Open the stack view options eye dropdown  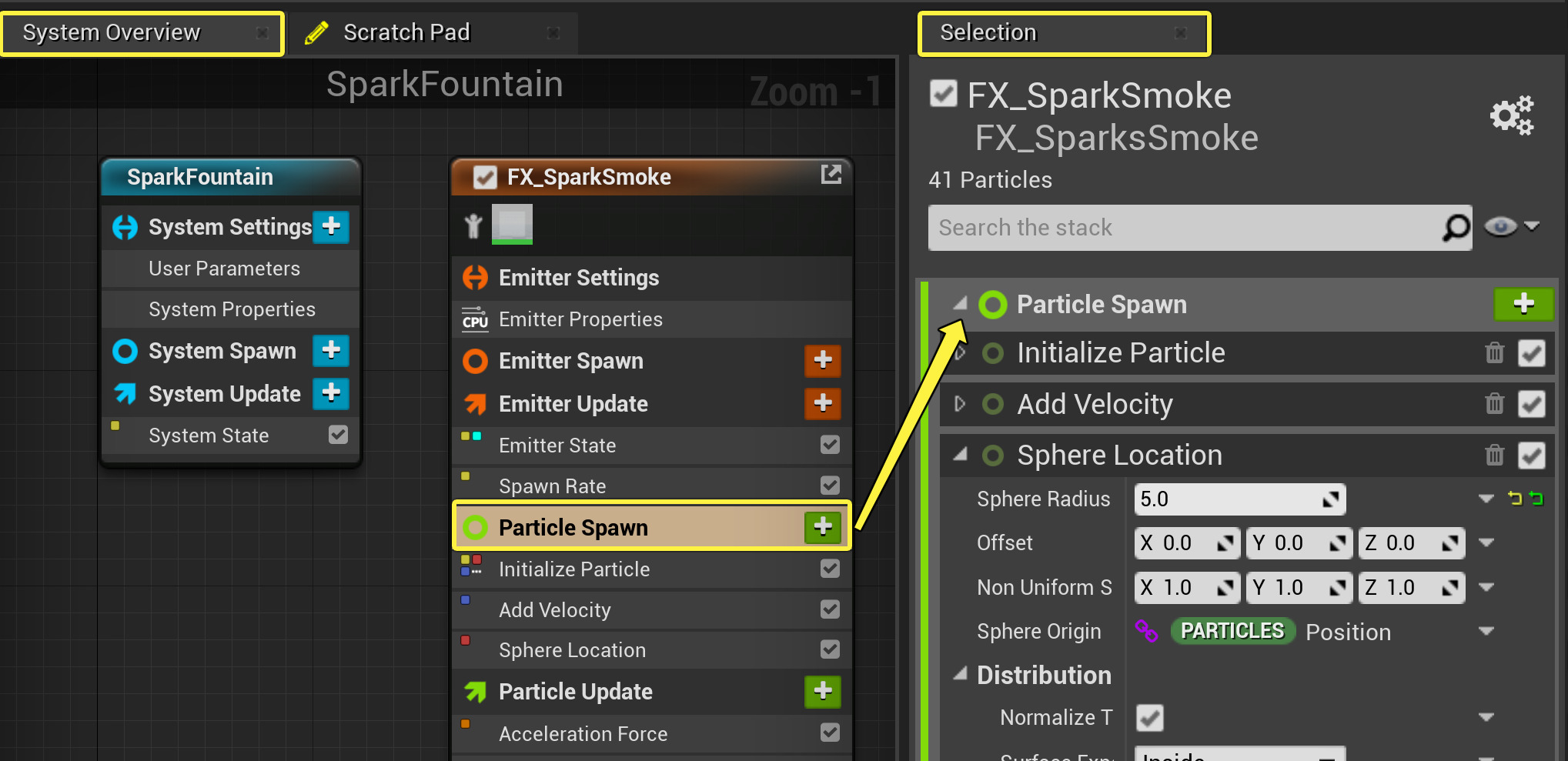coord(1512,227)
